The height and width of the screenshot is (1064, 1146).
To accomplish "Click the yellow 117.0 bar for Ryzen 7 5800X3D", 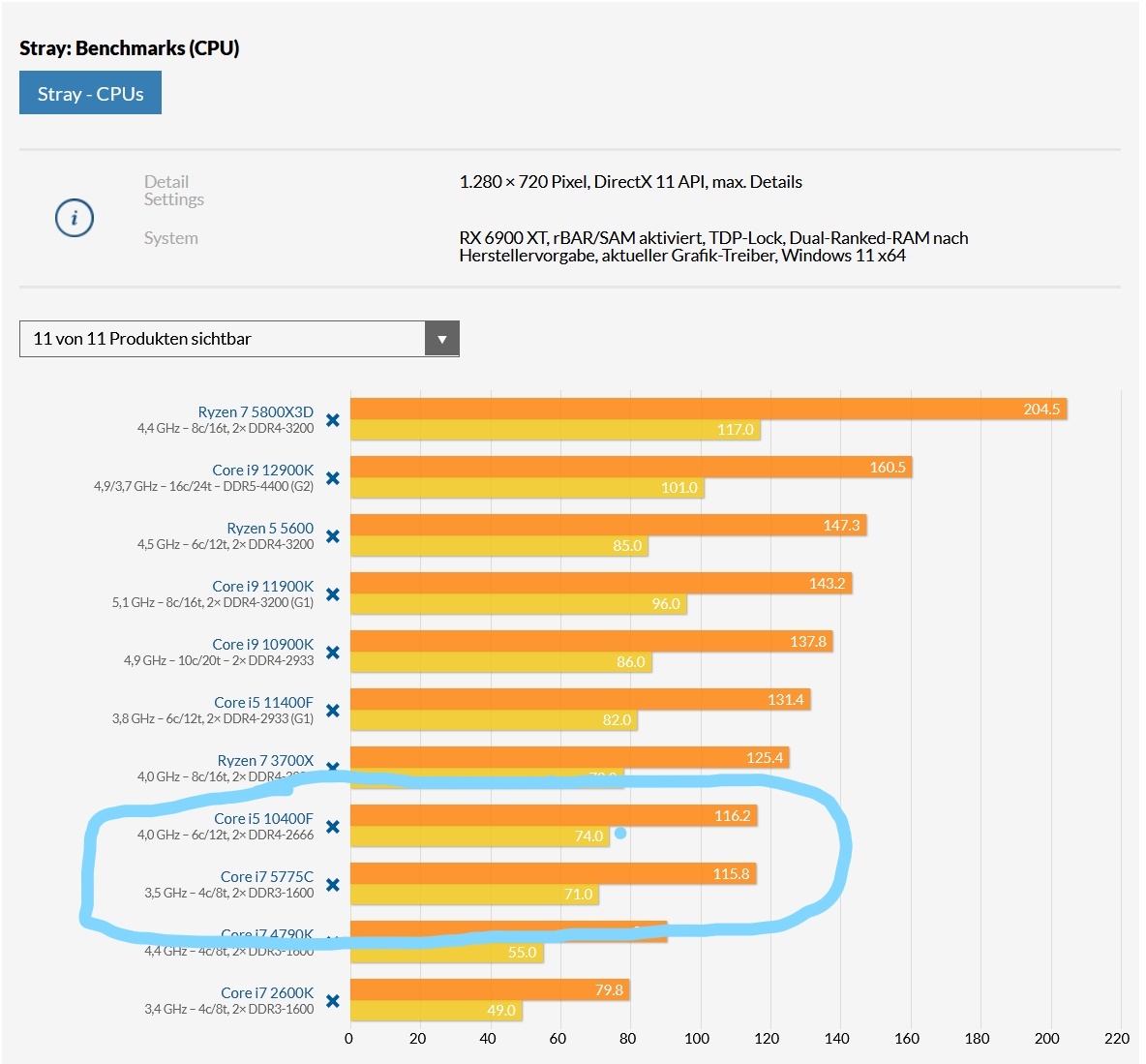I will (x=556, y=429).
